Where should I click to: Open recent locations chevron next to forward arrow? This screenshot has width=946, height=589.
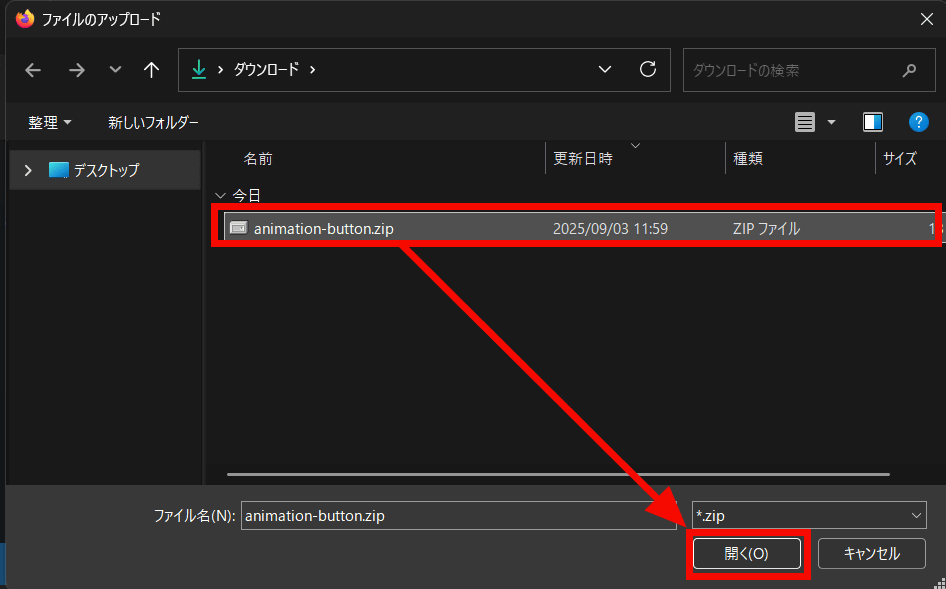pyautogui.click(x=115, y=70)
